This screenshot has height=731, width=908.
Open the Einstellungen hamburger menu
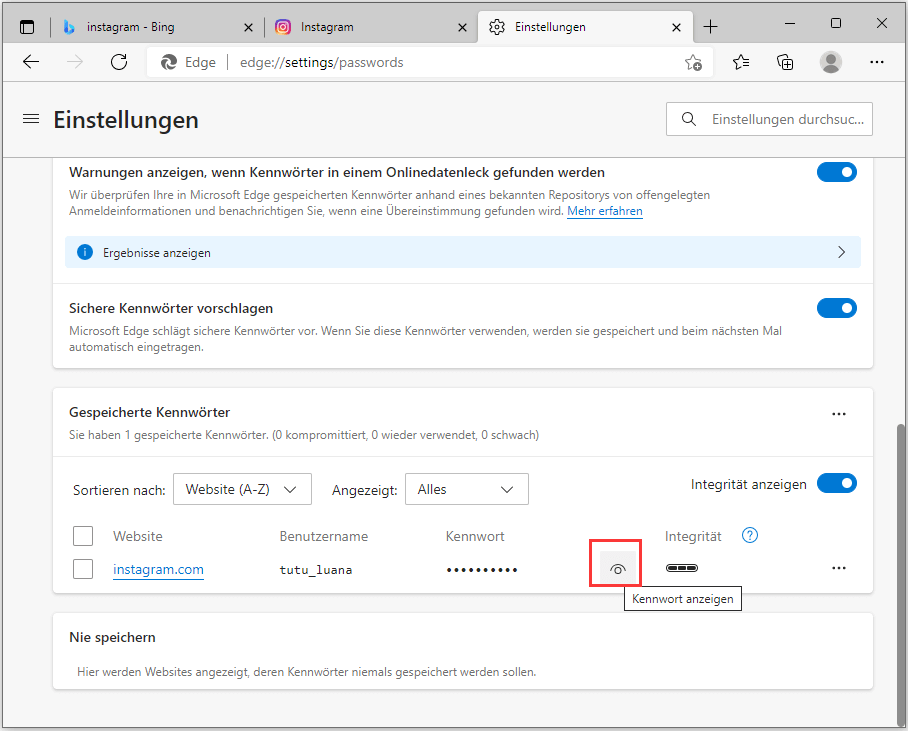coord(30,118)
